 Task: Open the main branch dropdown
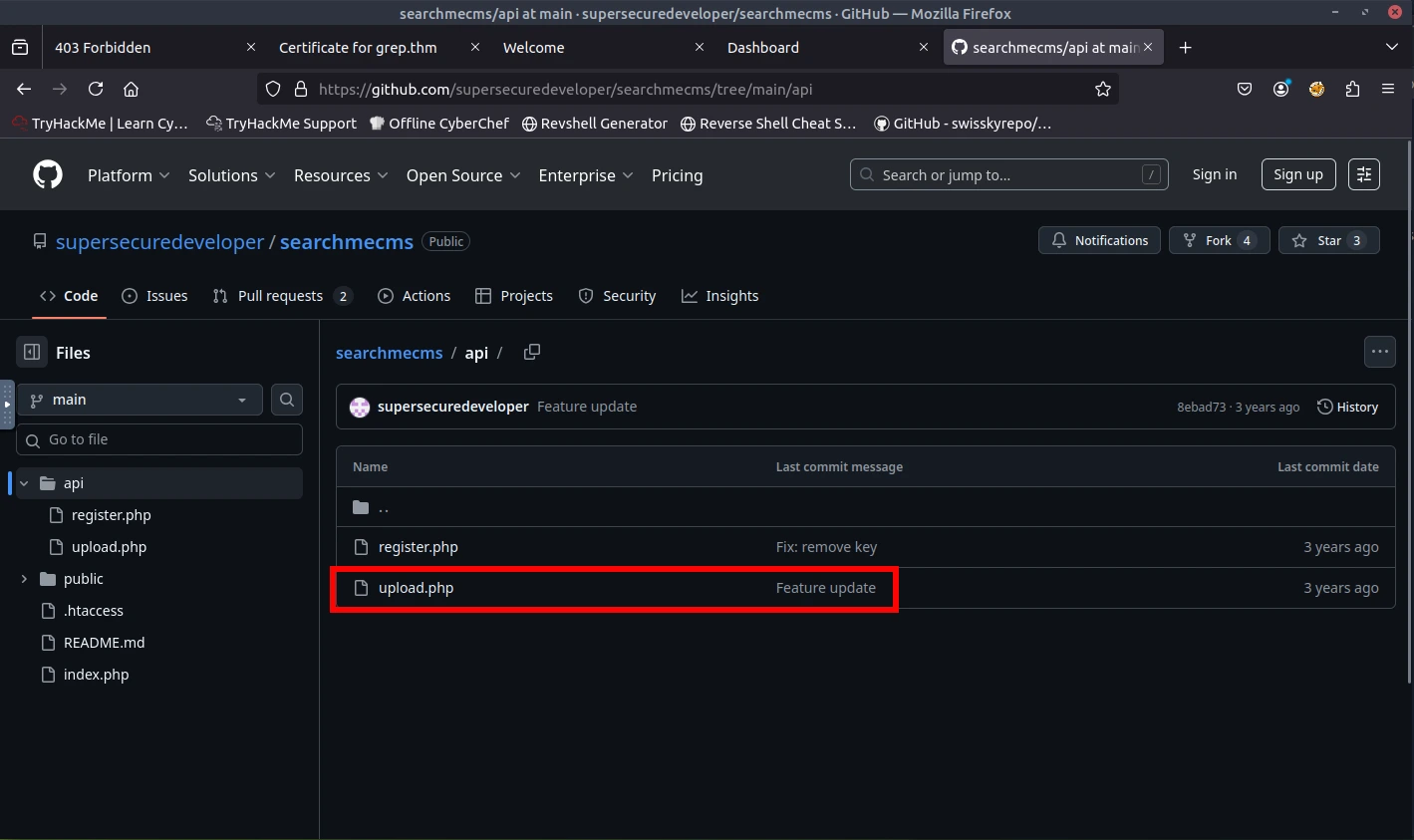[140, 400]
